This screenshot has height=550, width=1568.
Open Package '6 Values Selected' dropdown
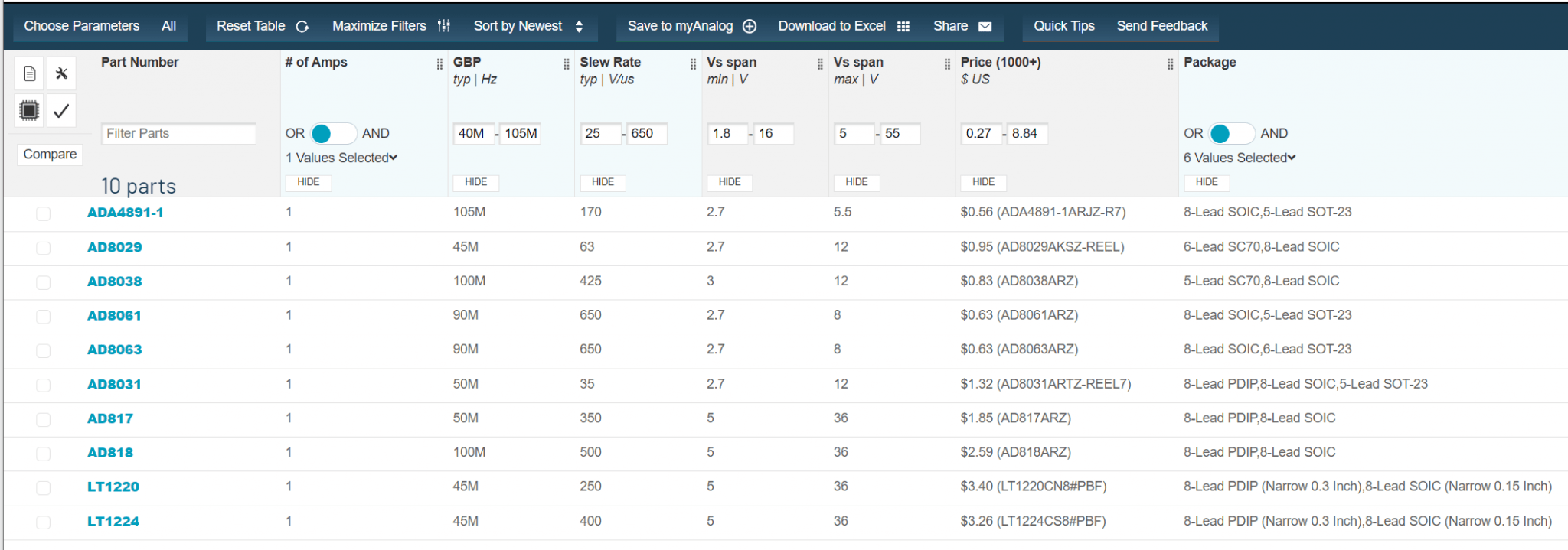coord(1240,158)
